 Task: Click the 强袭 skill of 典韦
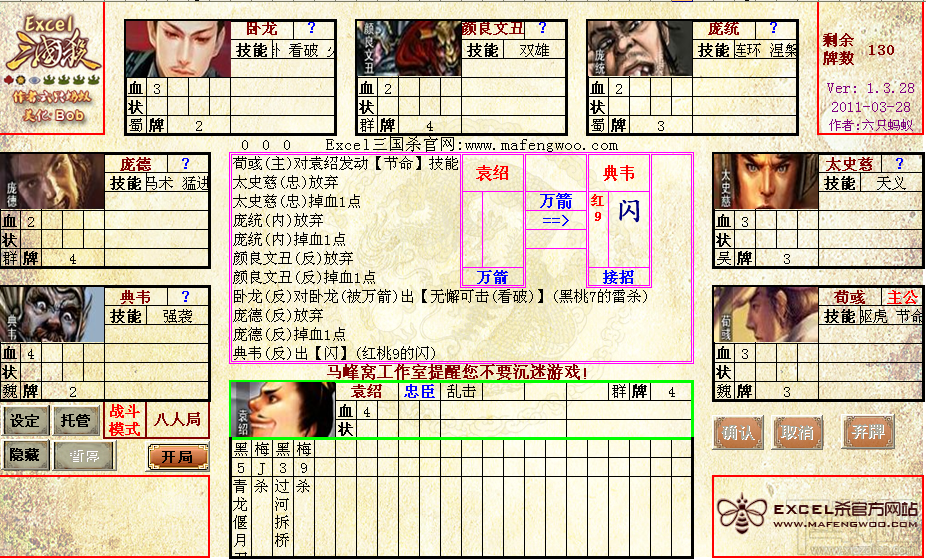point(178,316)
